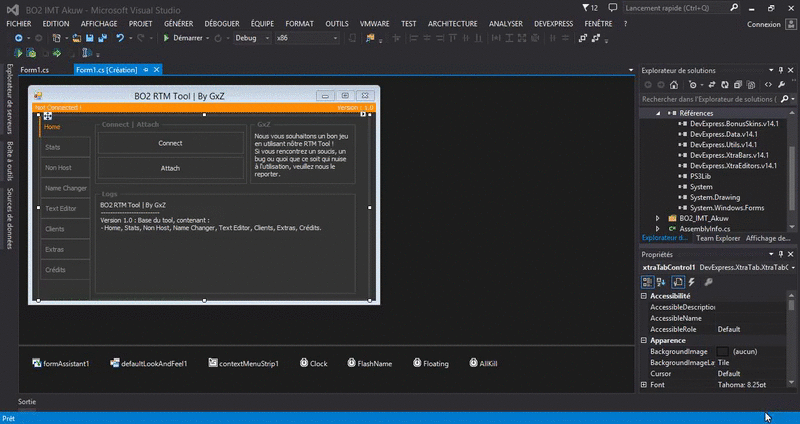
Task: Click the BackgroundImage preview swatch
Action: (722, 352)
